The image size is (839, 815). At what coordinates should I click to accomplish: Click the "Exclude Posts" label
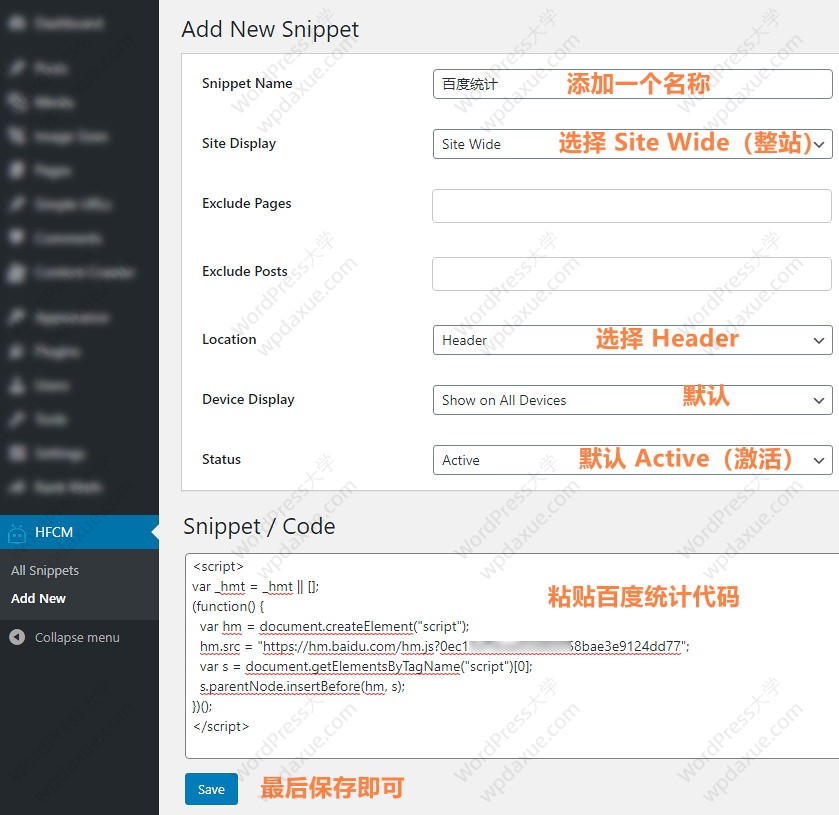pos(245,271)
